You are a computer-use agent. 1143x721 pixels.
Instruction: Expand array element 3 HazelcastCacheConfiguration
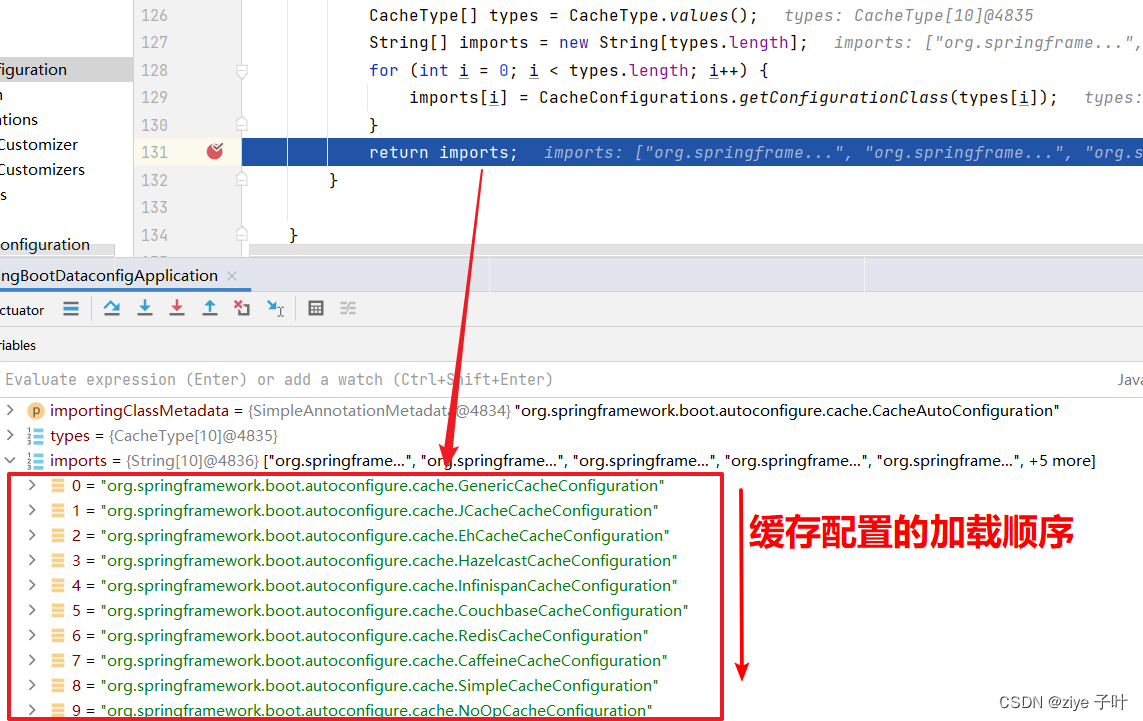(x=32, y=560)
